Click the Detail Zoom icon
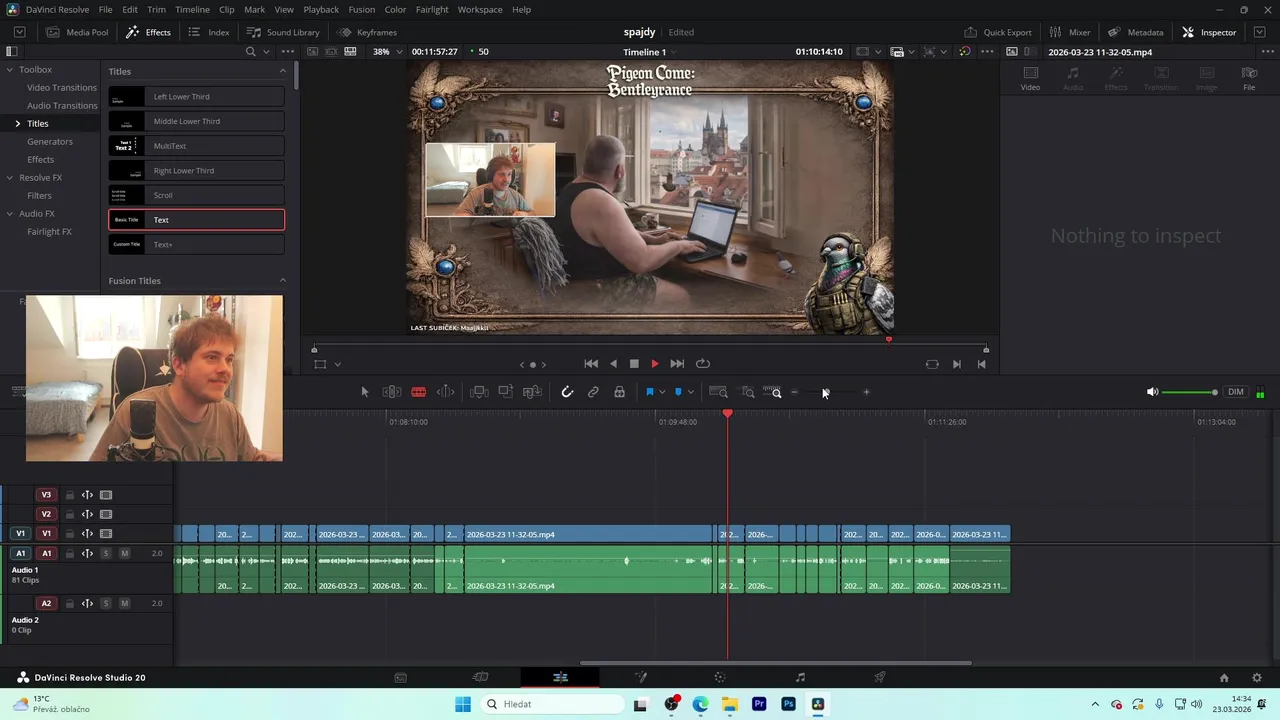1280x720 pixels. 747,392
